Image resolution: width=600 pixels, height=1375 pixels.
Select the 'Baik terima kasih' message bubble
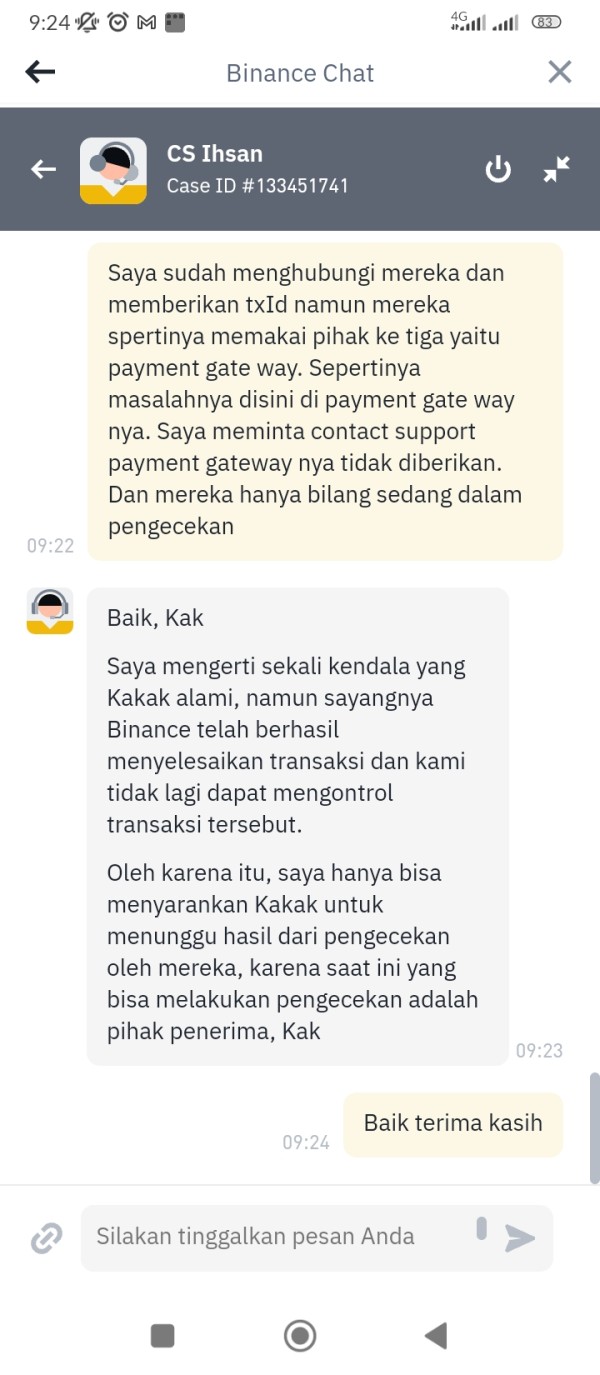tap(453, 1124)
